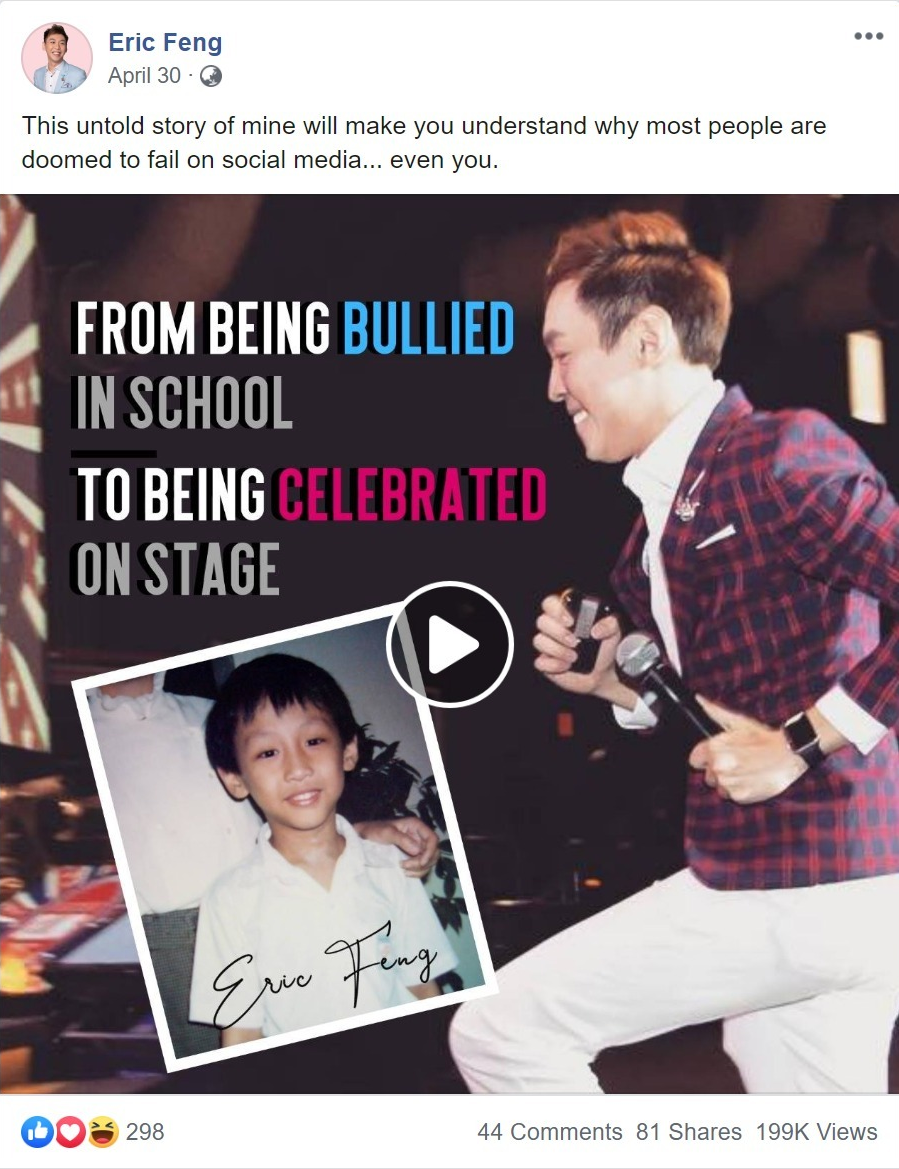The width and height of the screenshot is (899, 1169).
Task: Open the Eric Feng profile name link
Action: click(x=165, y=42)
